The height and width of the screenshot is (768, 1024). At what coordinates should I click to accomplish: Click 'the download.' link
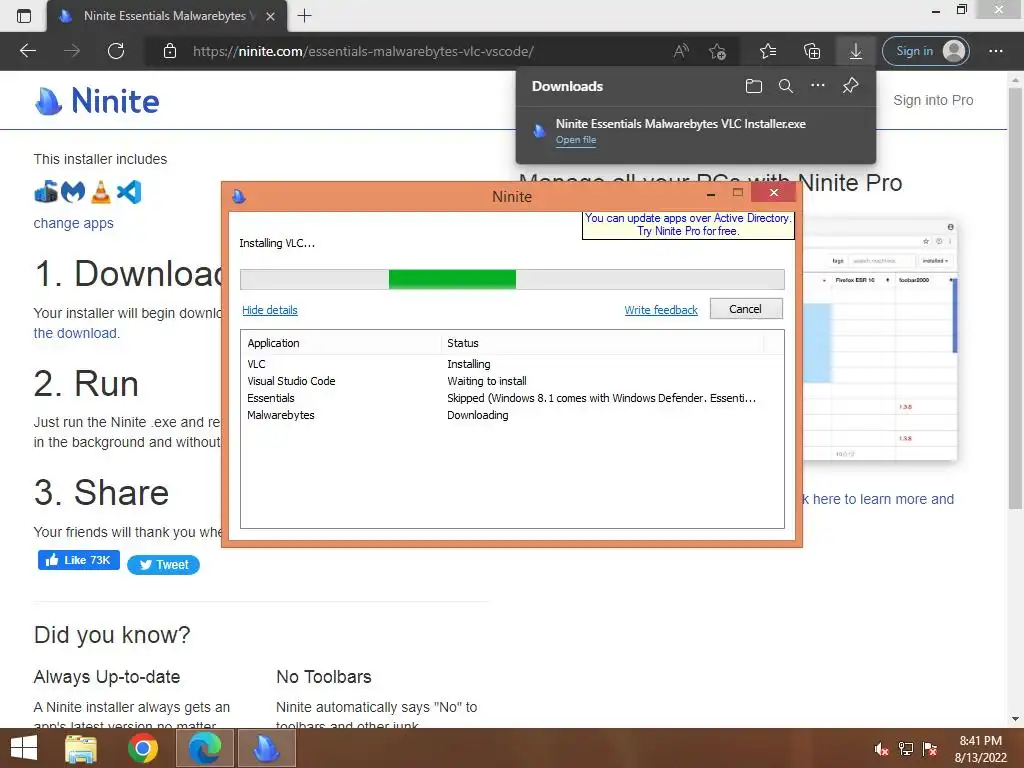coord(76,333)
